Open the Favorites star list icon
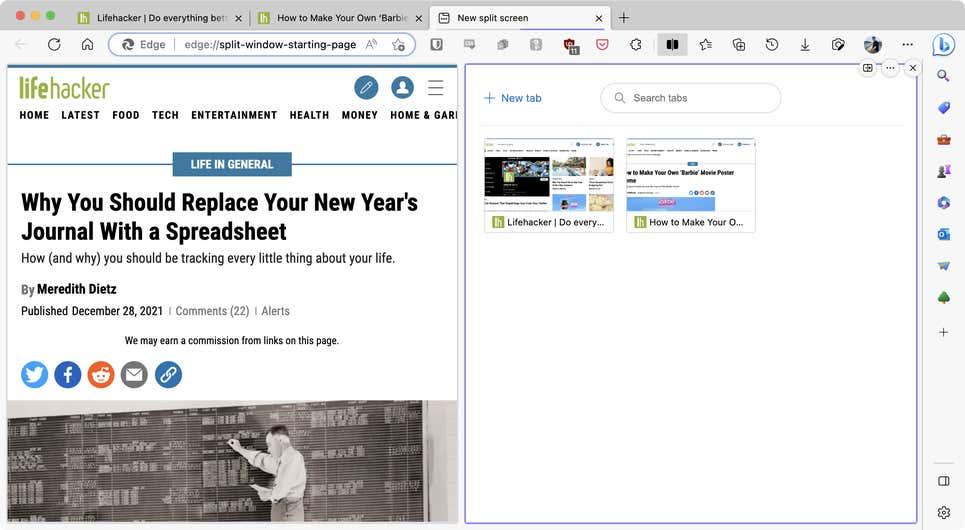The height and width of the screenshot is (530, 965). 705,44
